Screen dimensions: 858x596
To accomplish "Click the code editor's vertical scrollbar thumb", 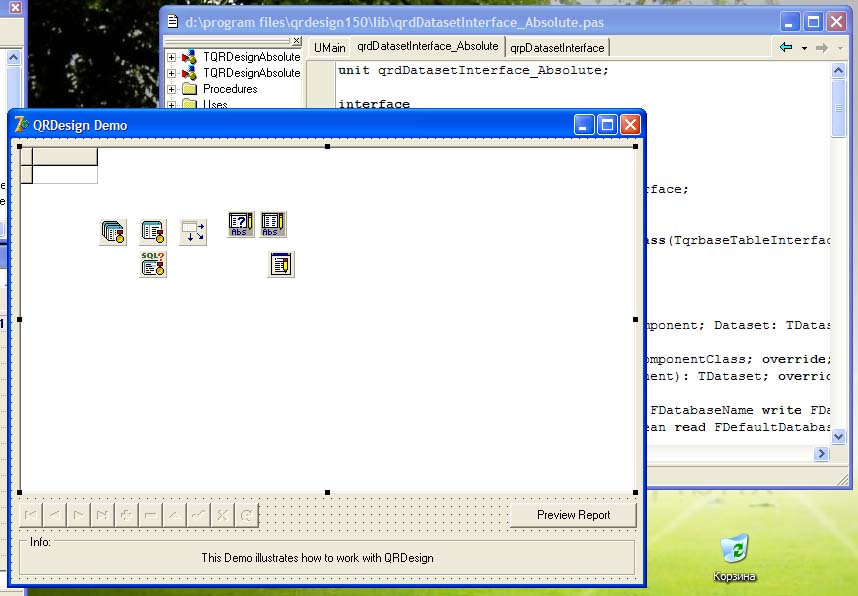I will (x=838, y=108).
